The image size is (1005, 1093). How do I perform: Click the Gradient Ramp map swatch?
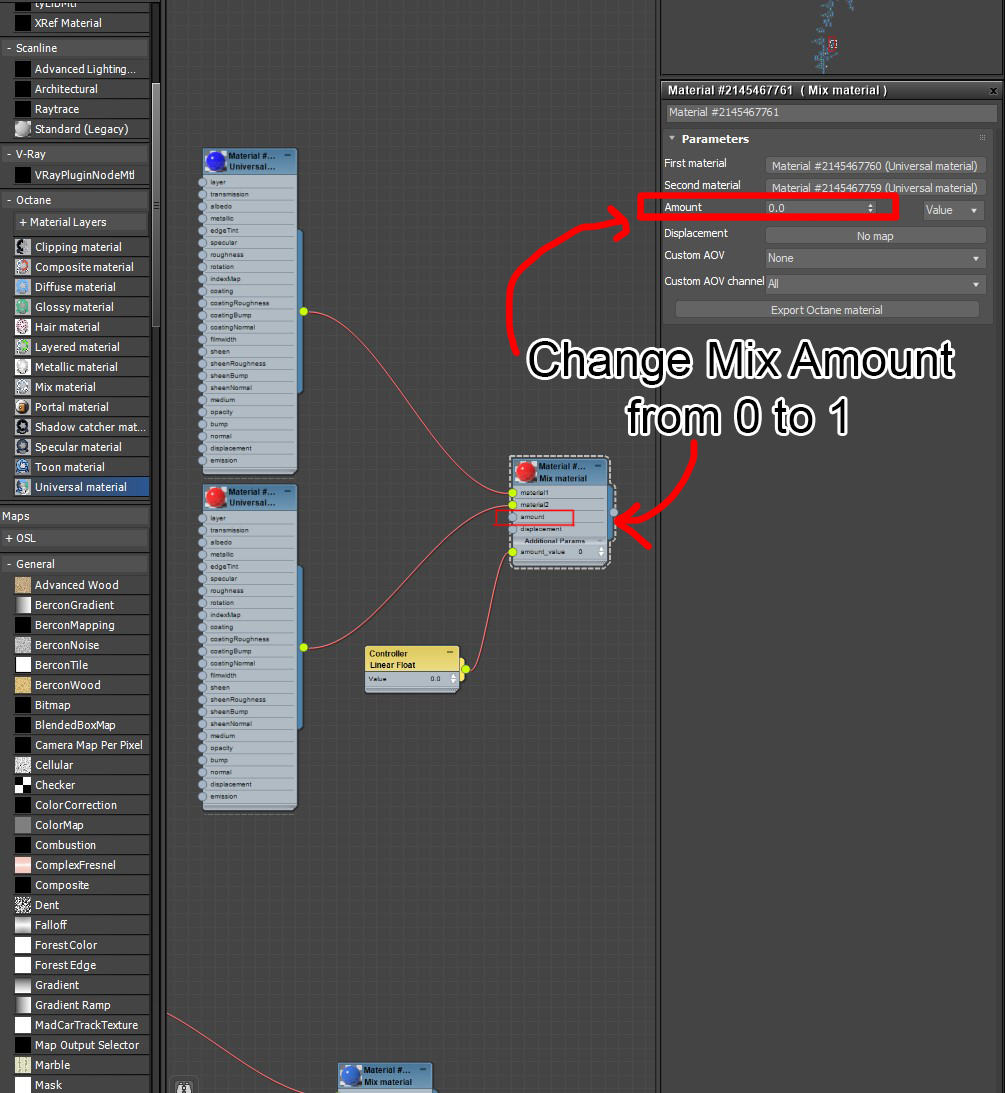(x=23, y=1005)
